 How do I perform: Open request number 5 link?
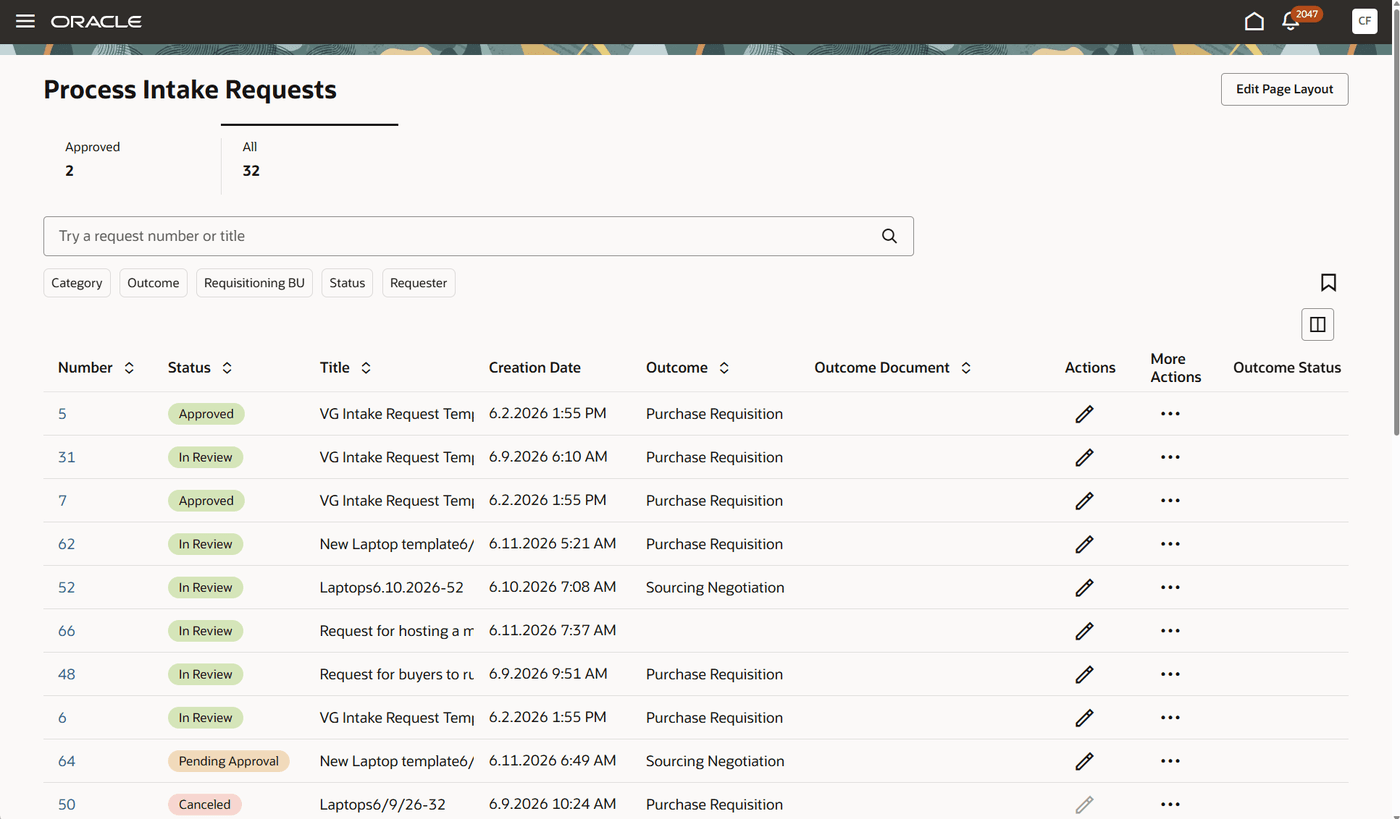tap(62, 414)
